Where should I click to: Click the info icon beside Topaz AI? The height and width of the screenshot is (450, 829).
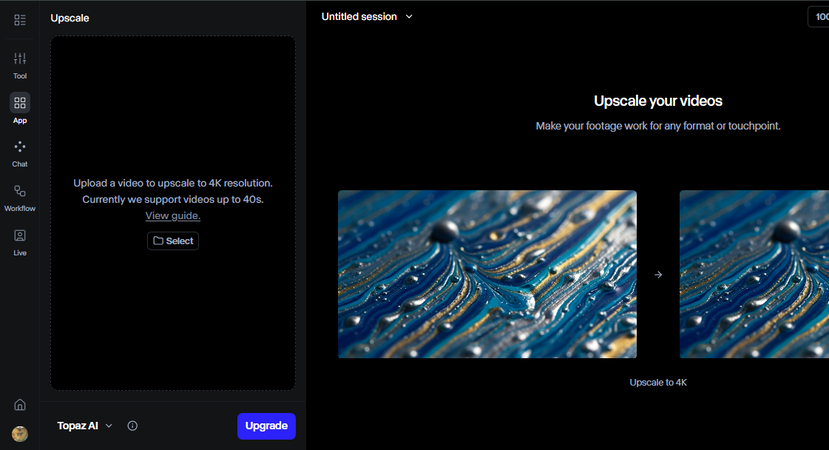pyautogui.click(x=132, y=426)
